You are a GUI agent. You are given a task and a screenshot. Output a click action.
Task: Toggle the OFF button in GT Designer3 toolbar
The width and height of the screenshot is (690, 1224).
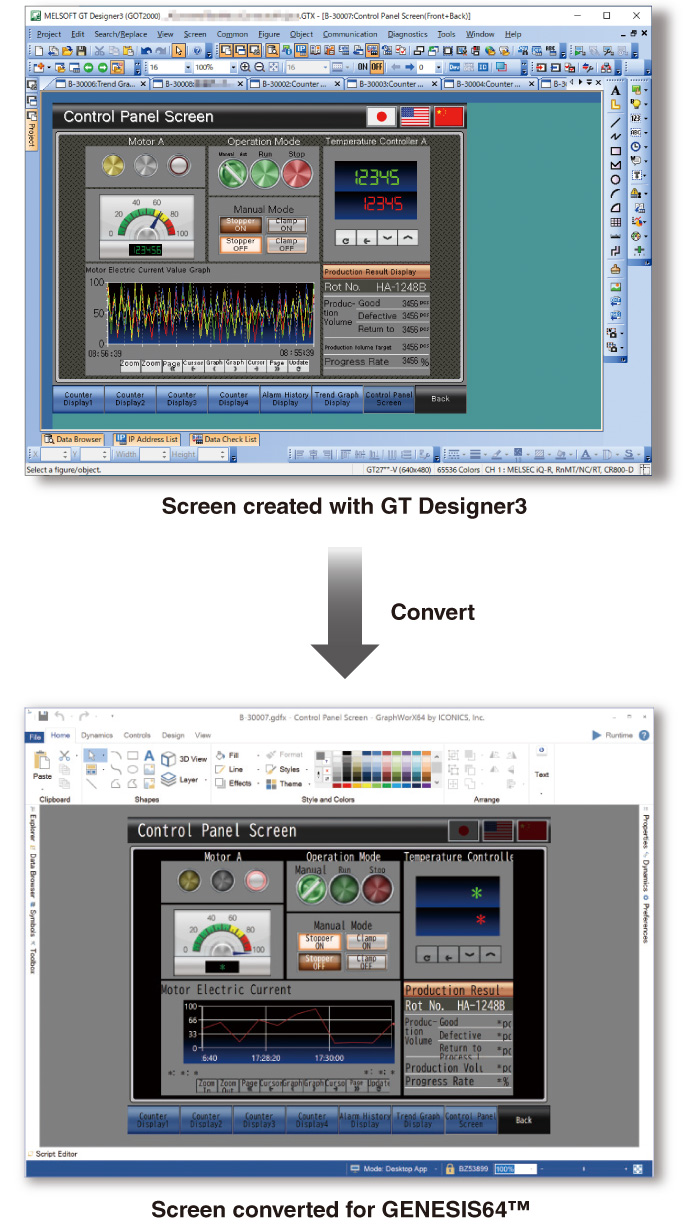377,67
